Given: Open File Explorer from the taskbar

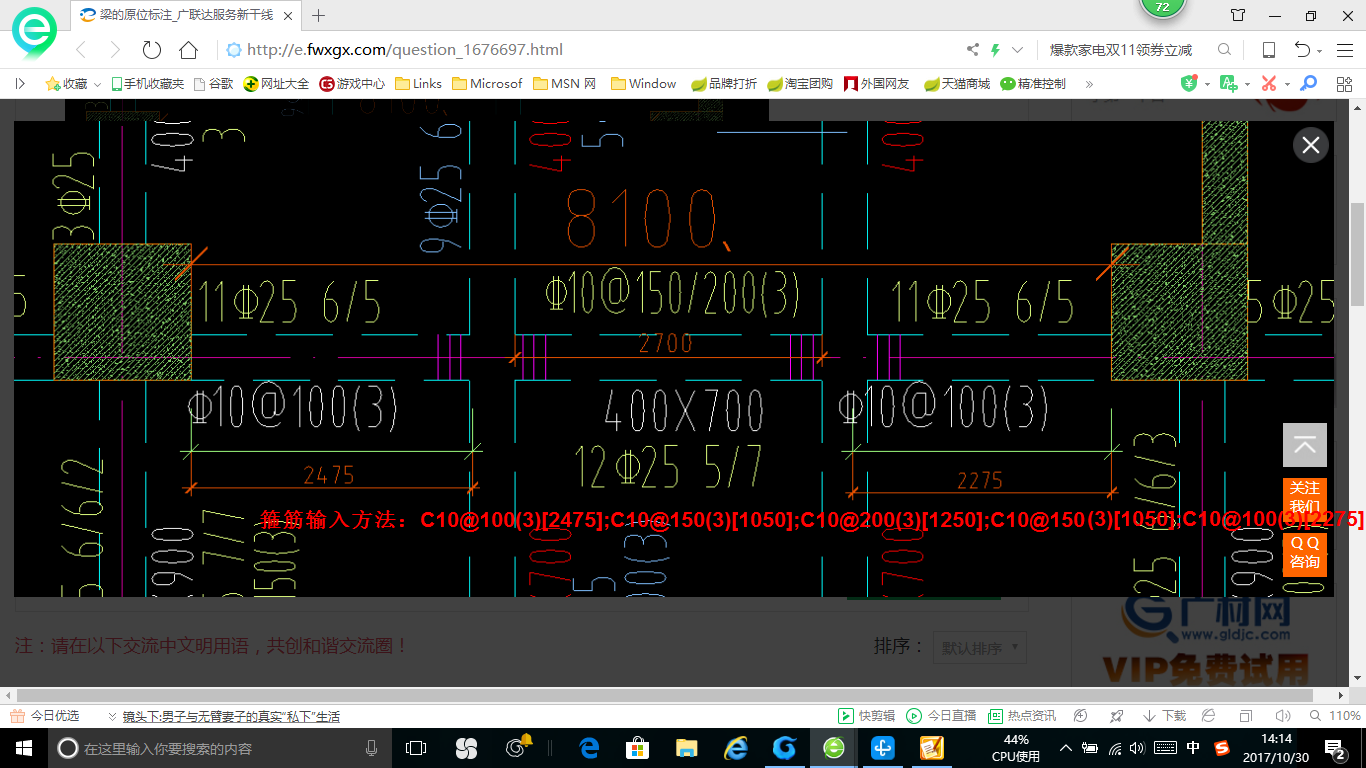Looking at the screenshot, I should tap(686, 748).
